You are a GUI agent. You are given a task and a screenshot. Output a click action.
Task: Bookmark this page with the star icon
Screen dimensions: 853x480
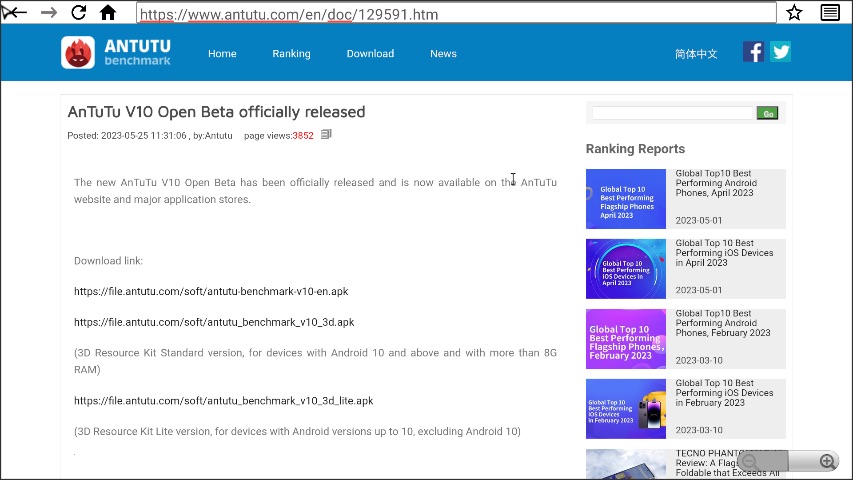[794, 12]
